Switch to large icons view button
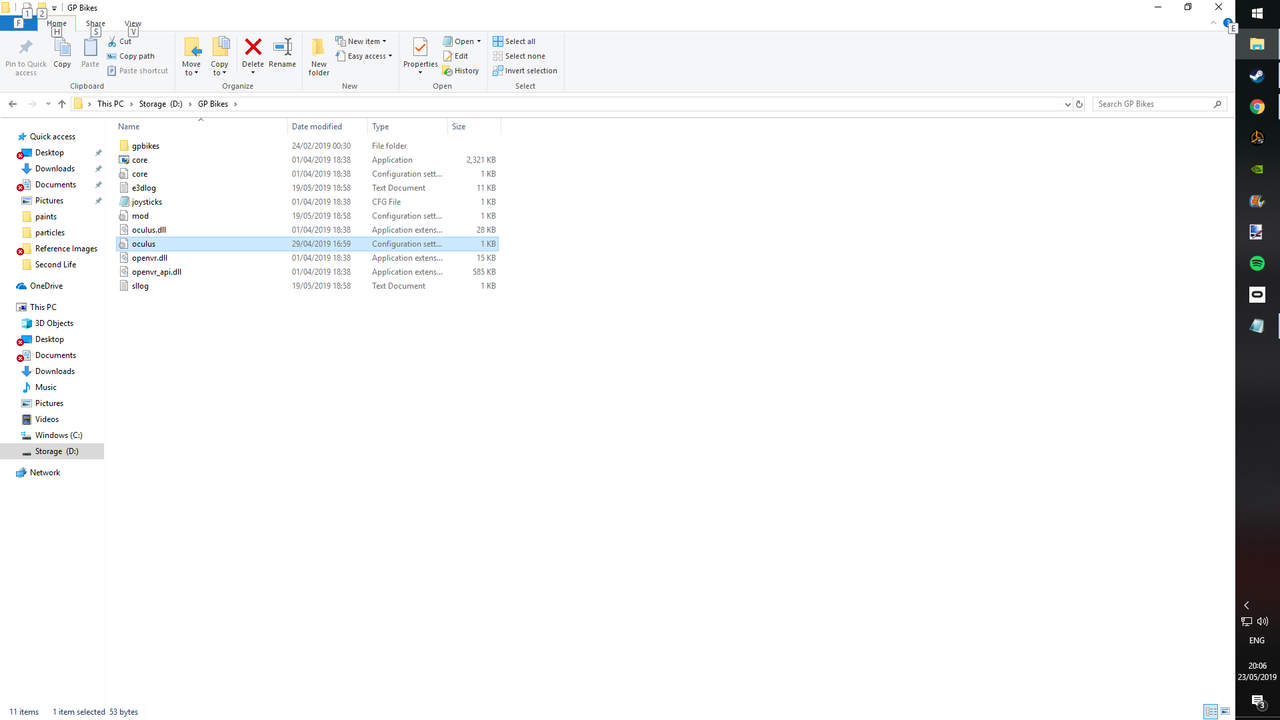This screenshot has height=720, width=1280. point(1225,712)
